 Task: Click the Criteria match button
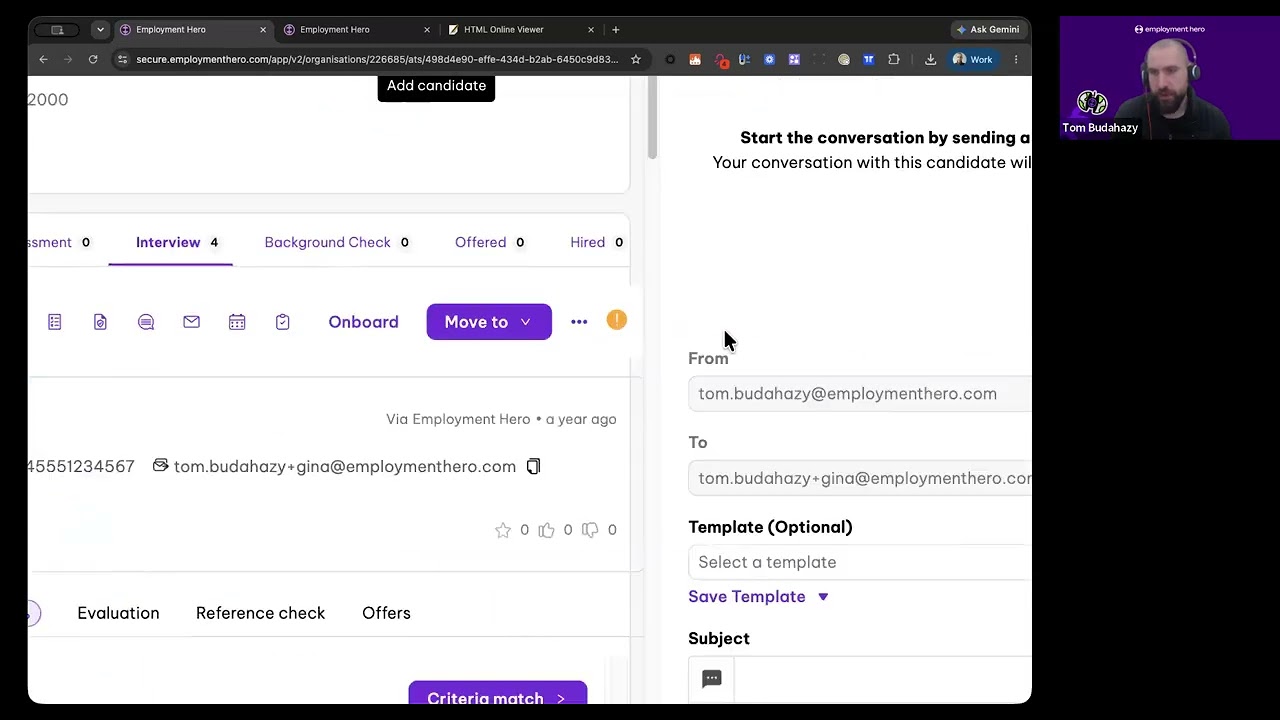pyautogui.click(x=498, y=694)
